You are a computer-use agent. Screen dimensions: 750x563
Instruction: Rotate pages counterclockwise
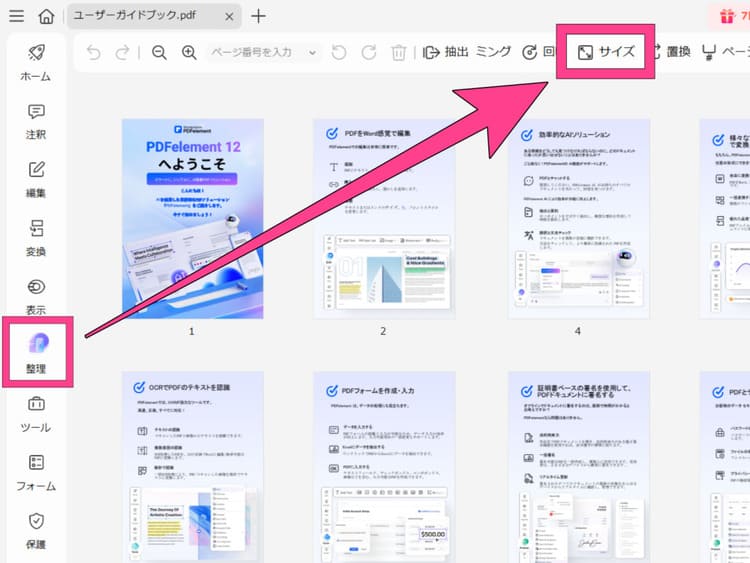click(x=339, y=52)
